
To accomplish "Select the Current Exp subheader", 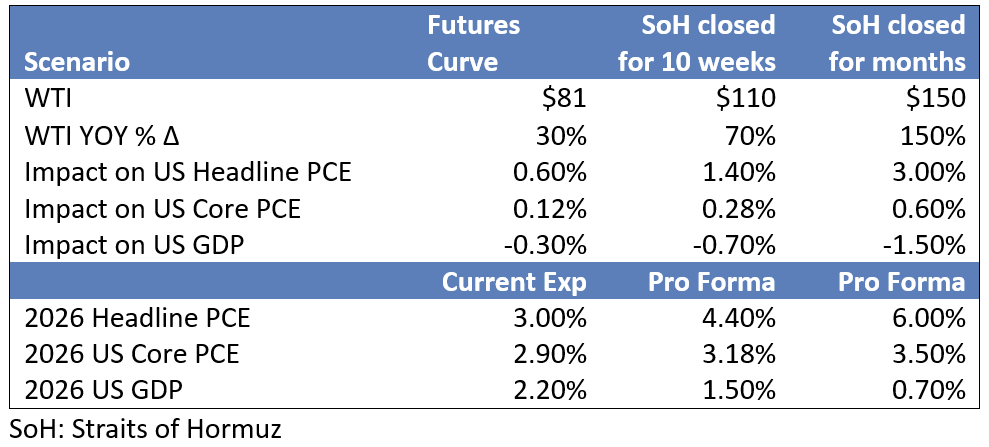I will (x=514, y=282).
